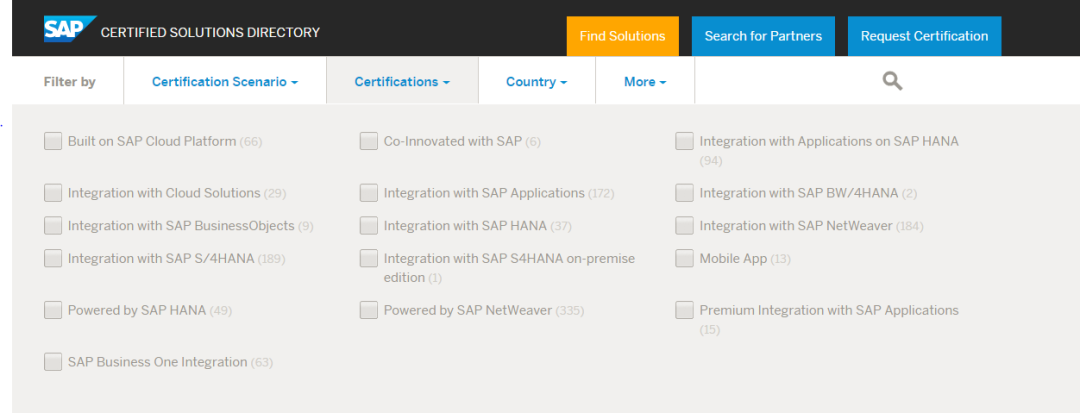The width and height of the screenshot is (1080, 413).
Task: Click the SAP logo
Action: (x=70, y=30)
